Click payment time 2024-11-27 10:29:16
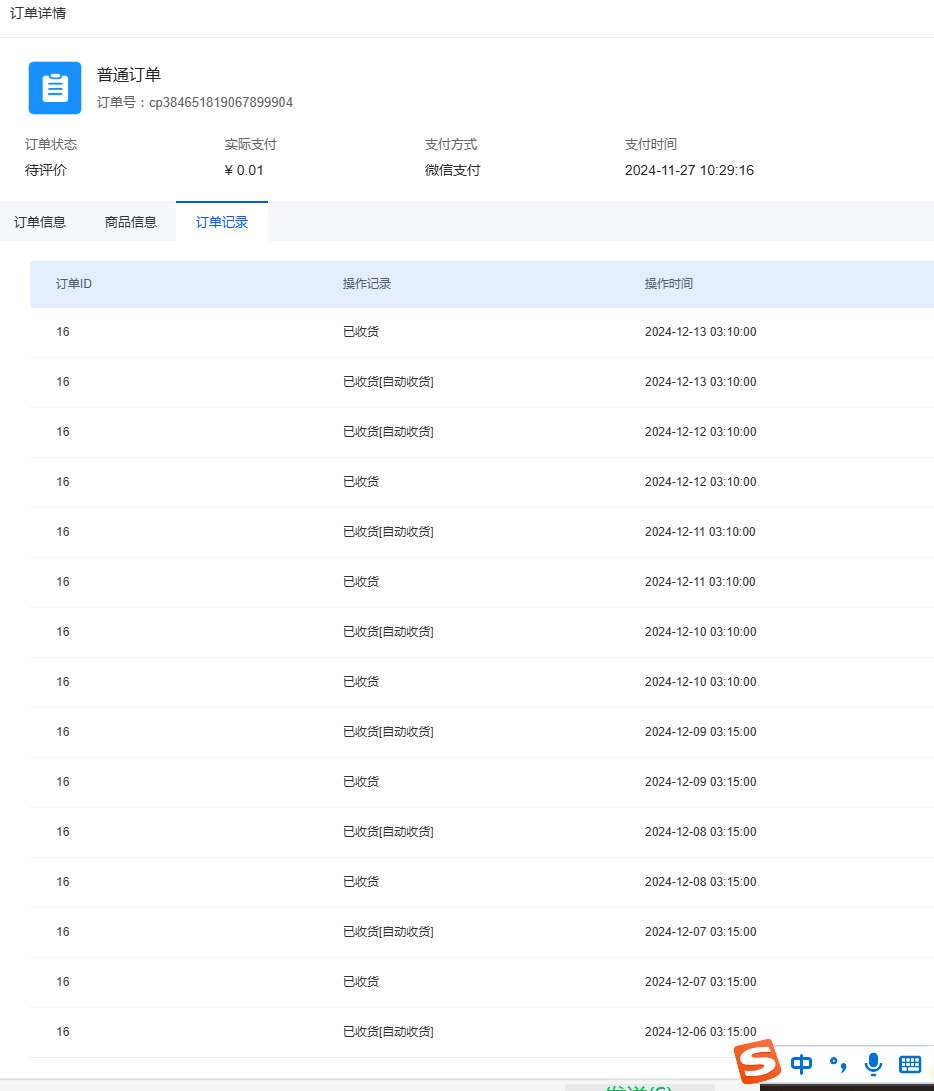Image resolution: width=934 pixels, height=1091 pixels. [689, 170]
